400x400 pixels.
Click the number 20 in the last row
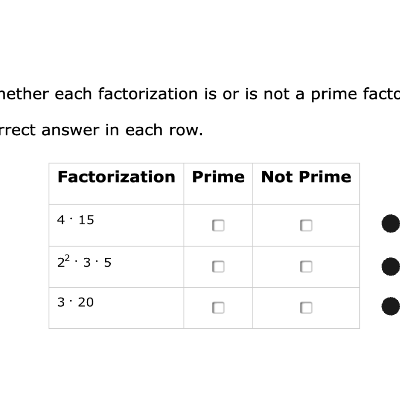[86, 302]
